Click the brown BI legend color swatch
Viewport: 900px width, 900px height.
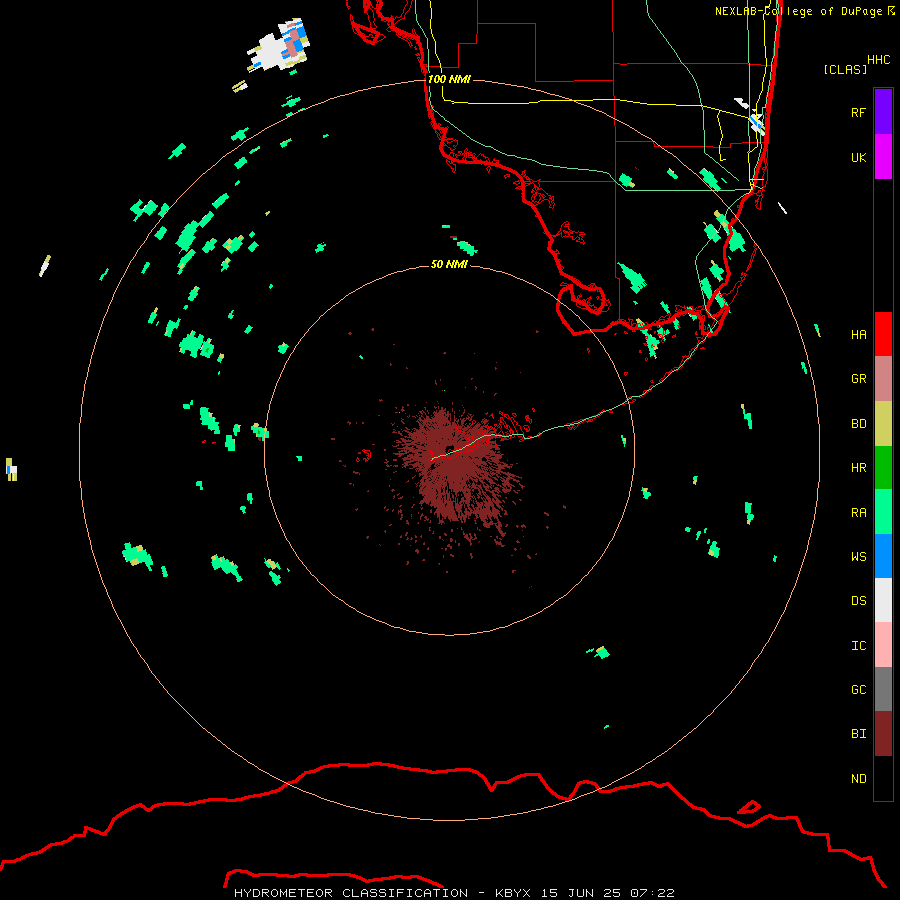tap(883, 734)
